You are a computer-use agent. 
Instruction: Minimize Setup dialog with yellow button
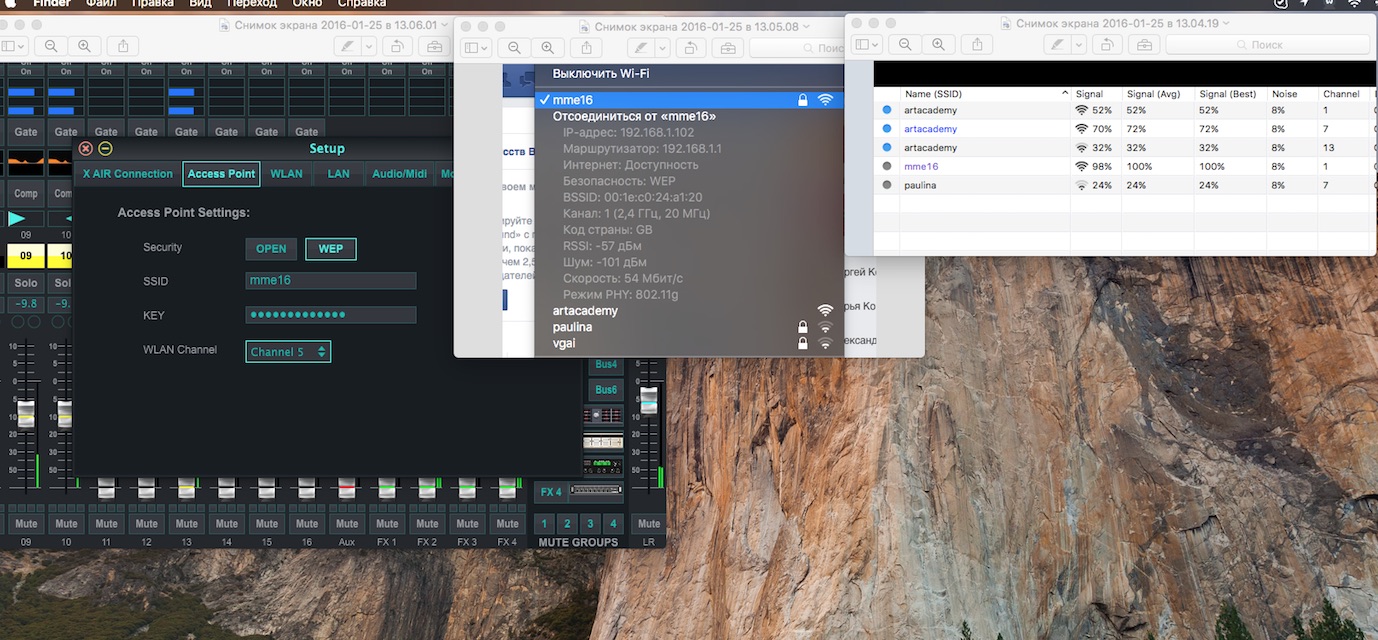coord(105,148)
